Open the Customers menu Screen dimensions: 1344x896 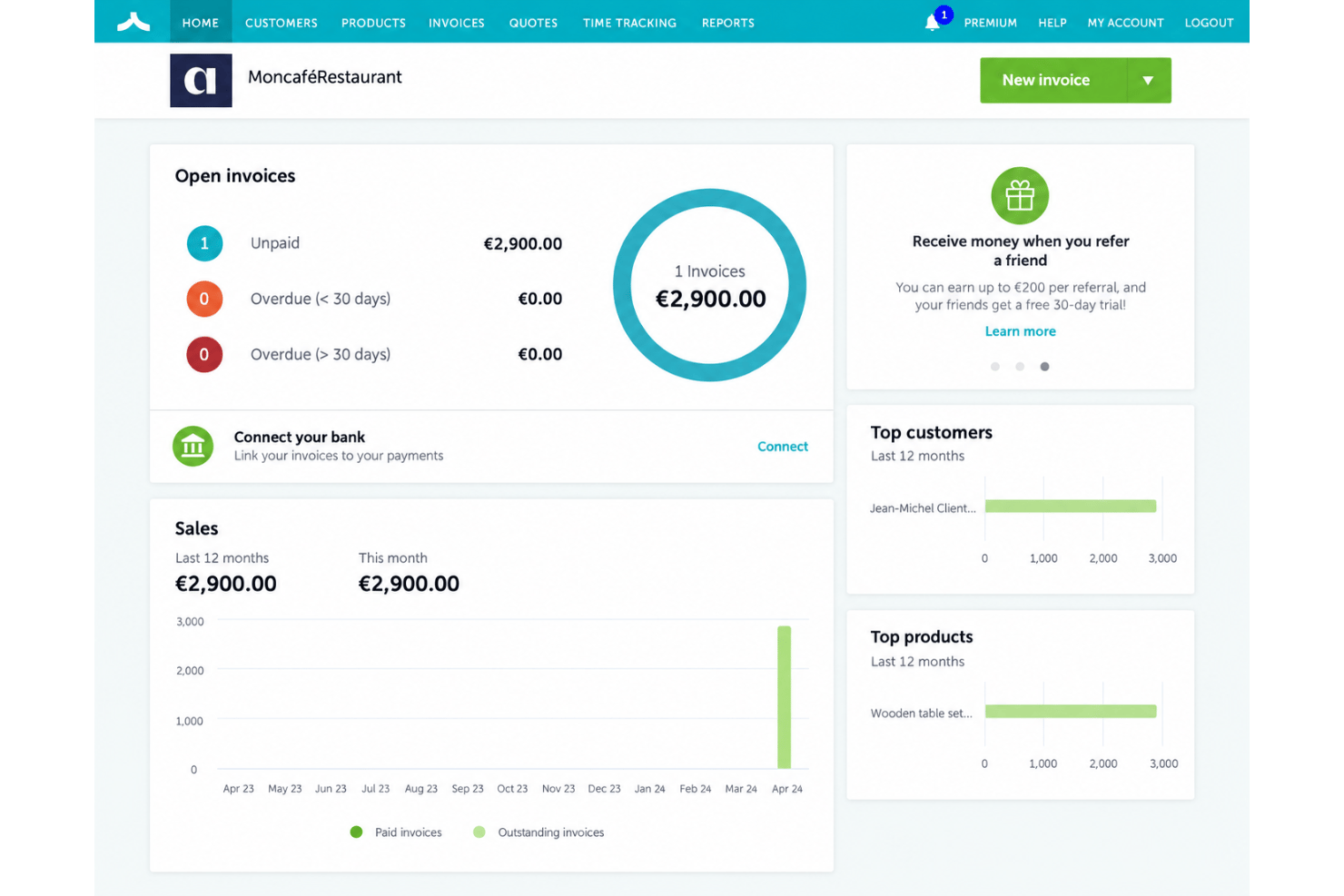[x=282, y=23]
